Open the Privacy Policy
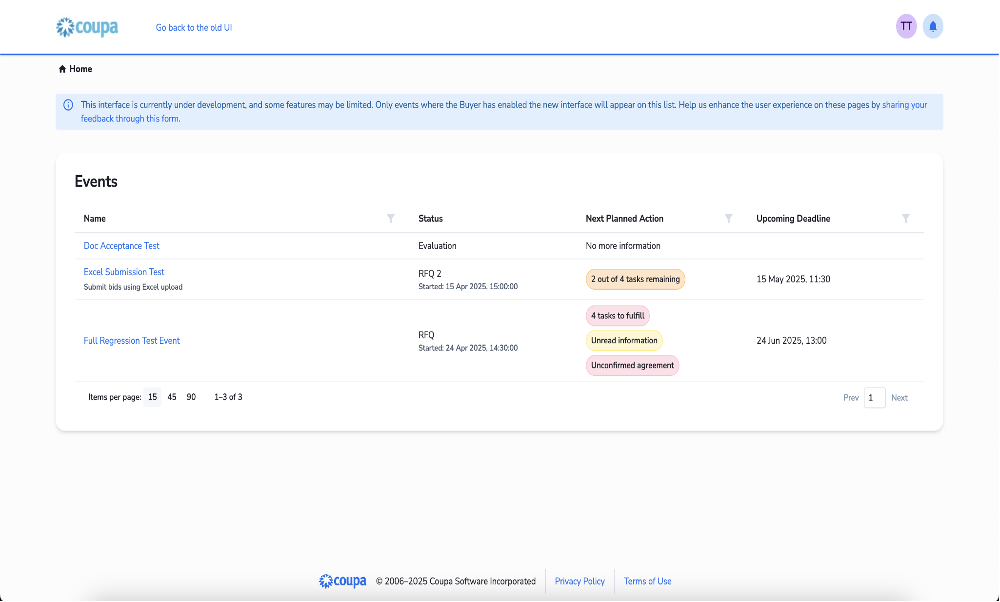Viewport: 1000px width, 602px height. 579,581
